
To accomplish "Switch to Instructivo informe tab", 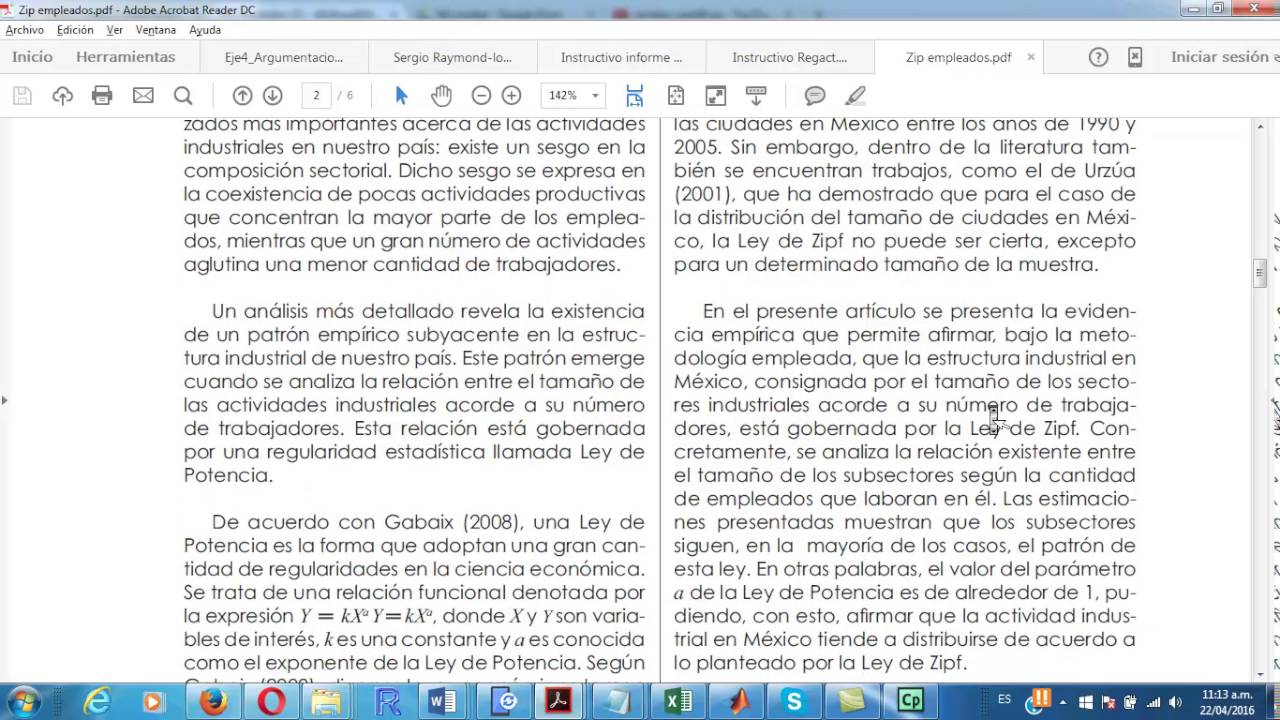I will point(621,57).
